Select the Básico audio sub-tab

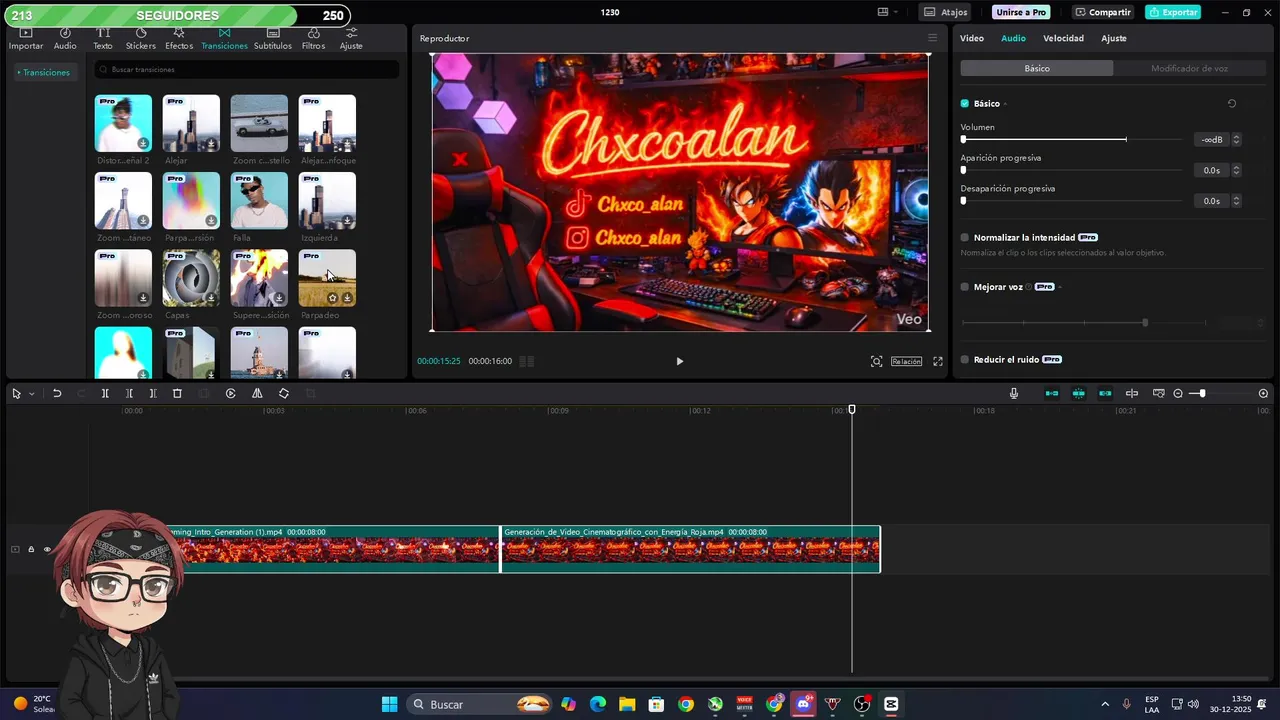pos(1037,68)
